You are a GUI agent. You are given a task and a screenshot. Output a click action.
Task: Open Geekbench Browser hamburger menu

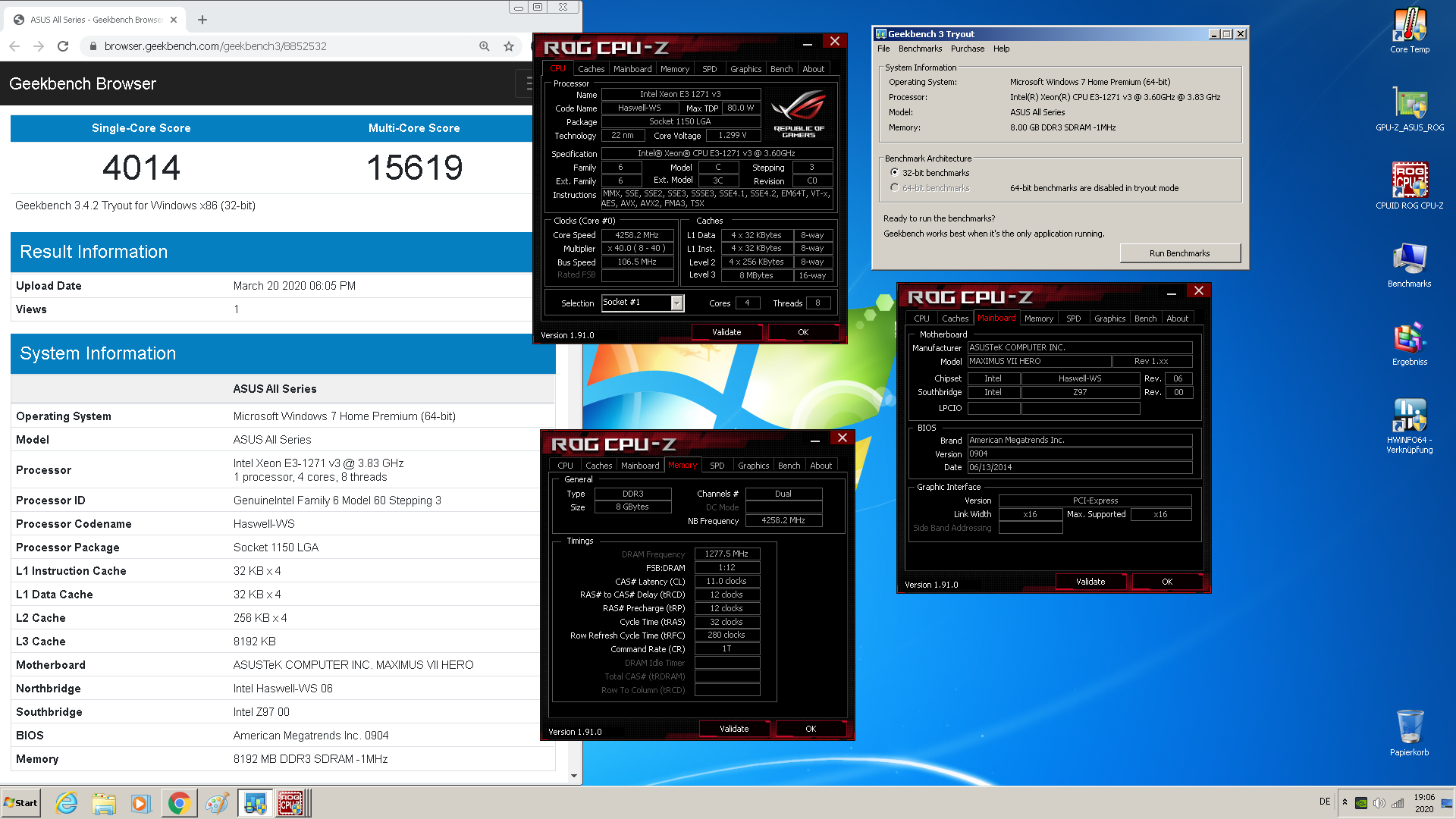click(526, 83)
